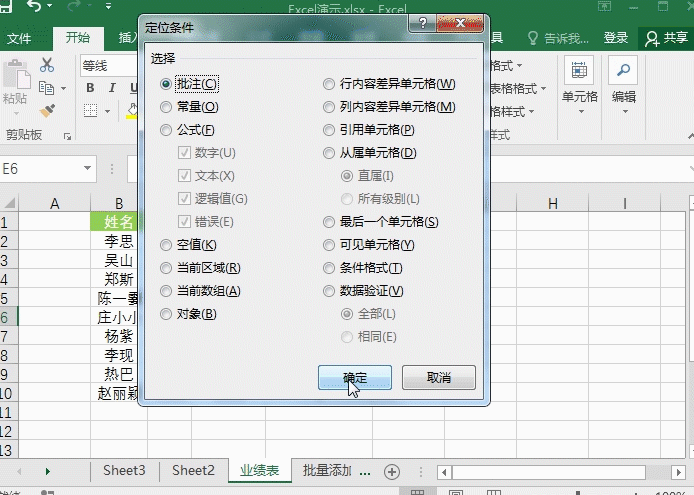Screen dimensions: 694x495
Task: Expand the 单元格 dropdown arrow
Action: tap(581, 112)
